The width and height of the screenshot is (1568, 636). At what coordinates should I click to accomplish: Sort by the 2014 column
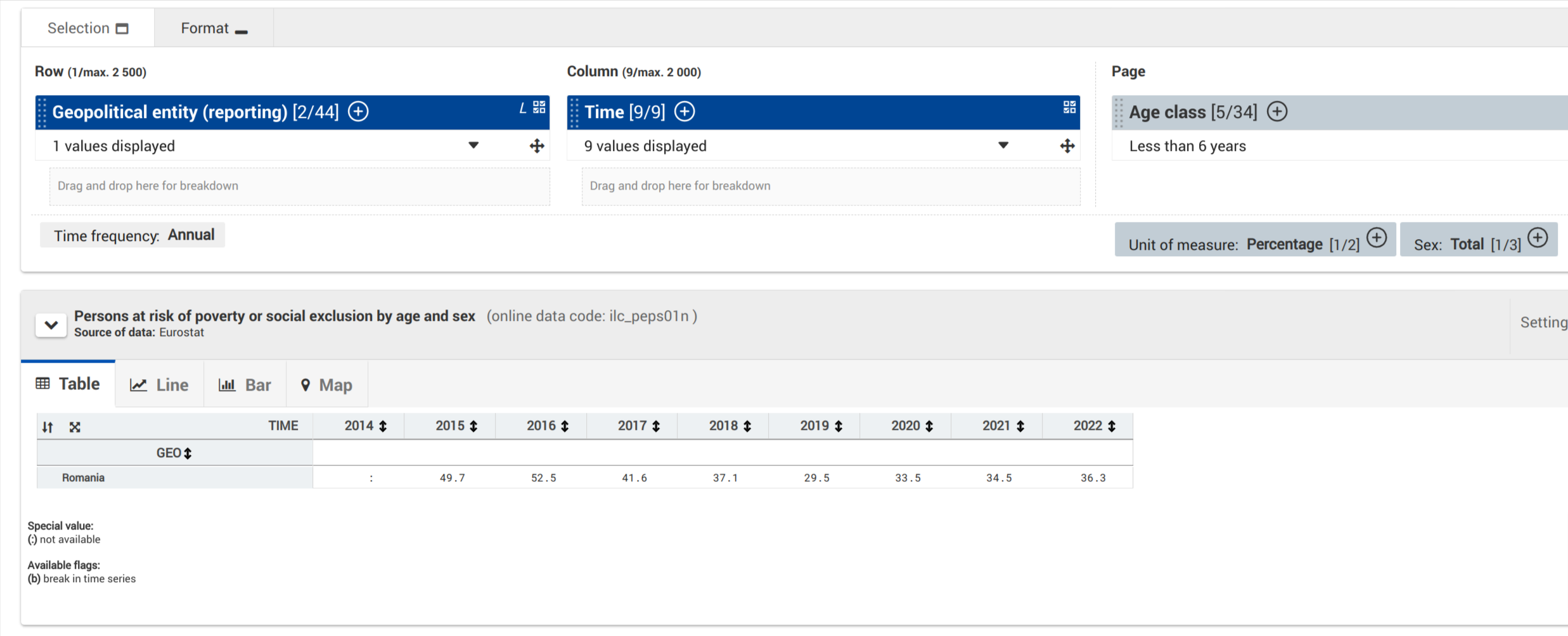tap(383, 426)
